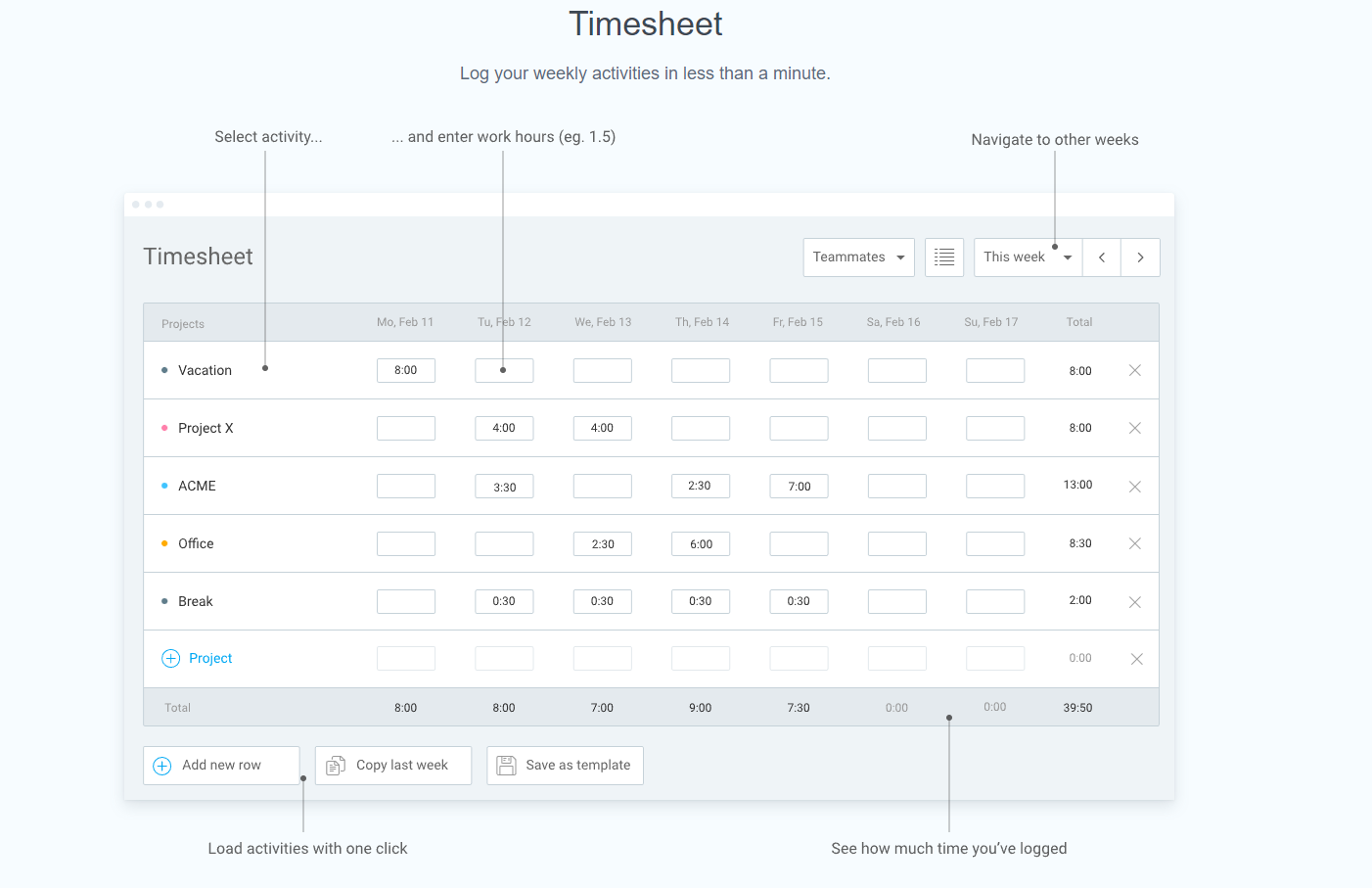
Task: Remove the Vacation row with X icon
Action: (1134, 370)
